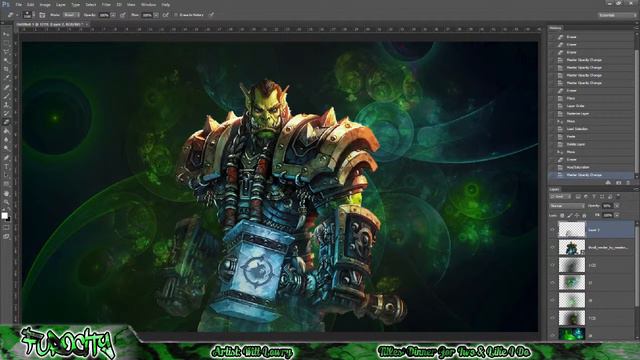The image size is (640, 360).
Task: Select the Lasso tool
Action: tap(6, 52)
